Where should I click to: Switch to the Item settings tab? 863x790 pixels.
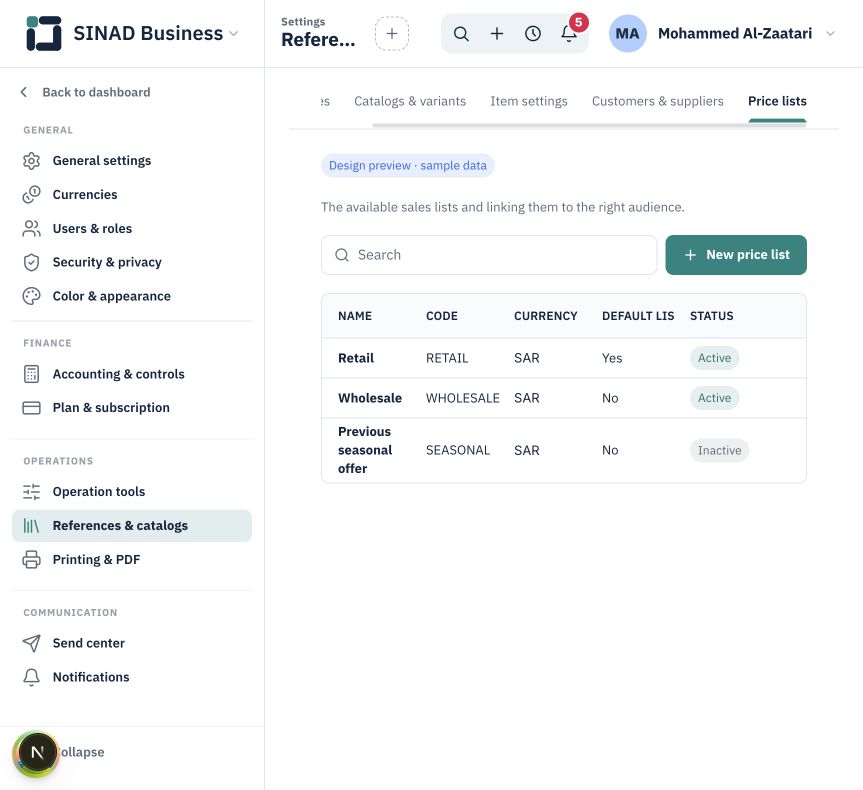(529, 101)
